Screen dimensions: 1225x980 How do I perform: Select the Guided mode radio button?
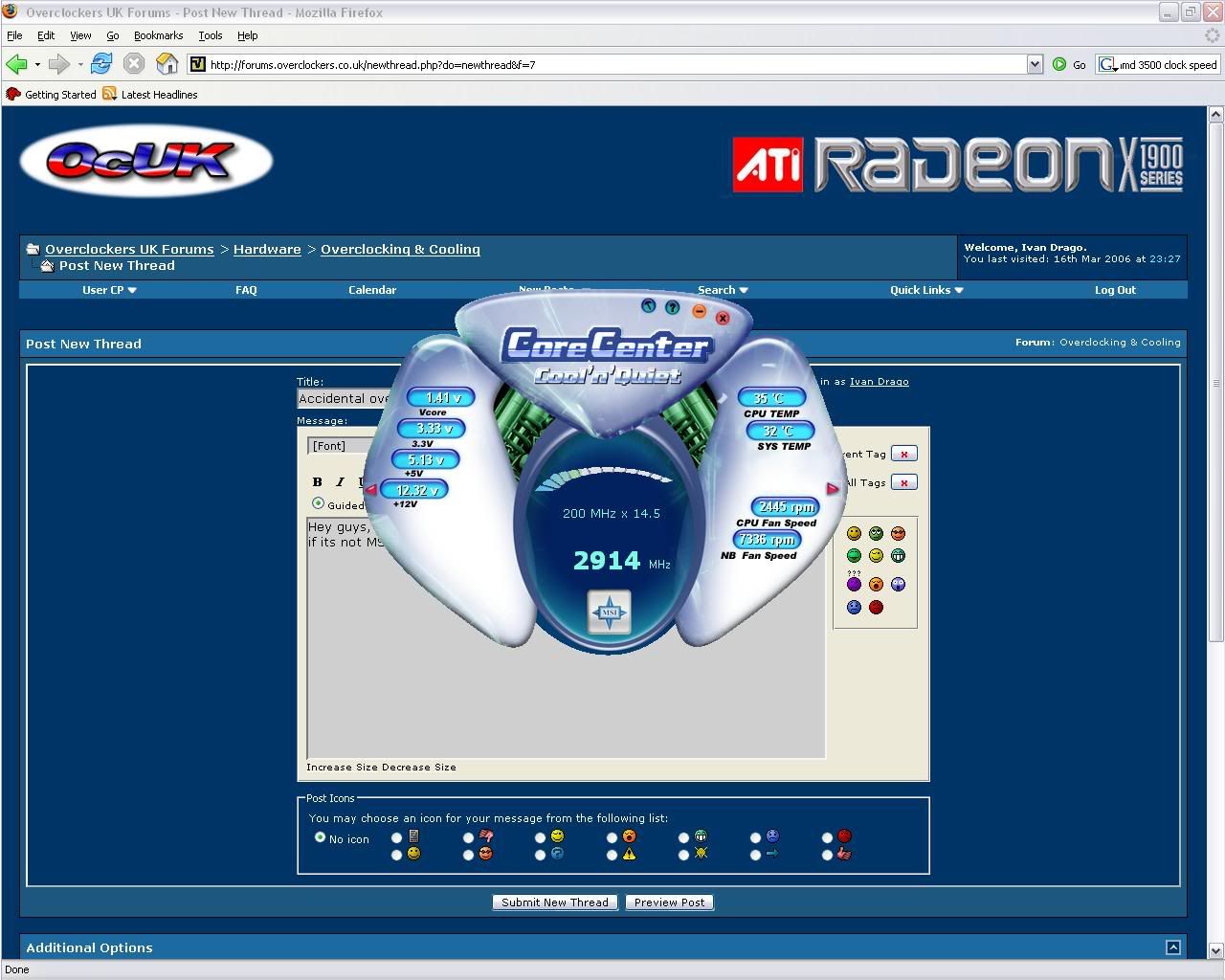[x=318, y=503]
